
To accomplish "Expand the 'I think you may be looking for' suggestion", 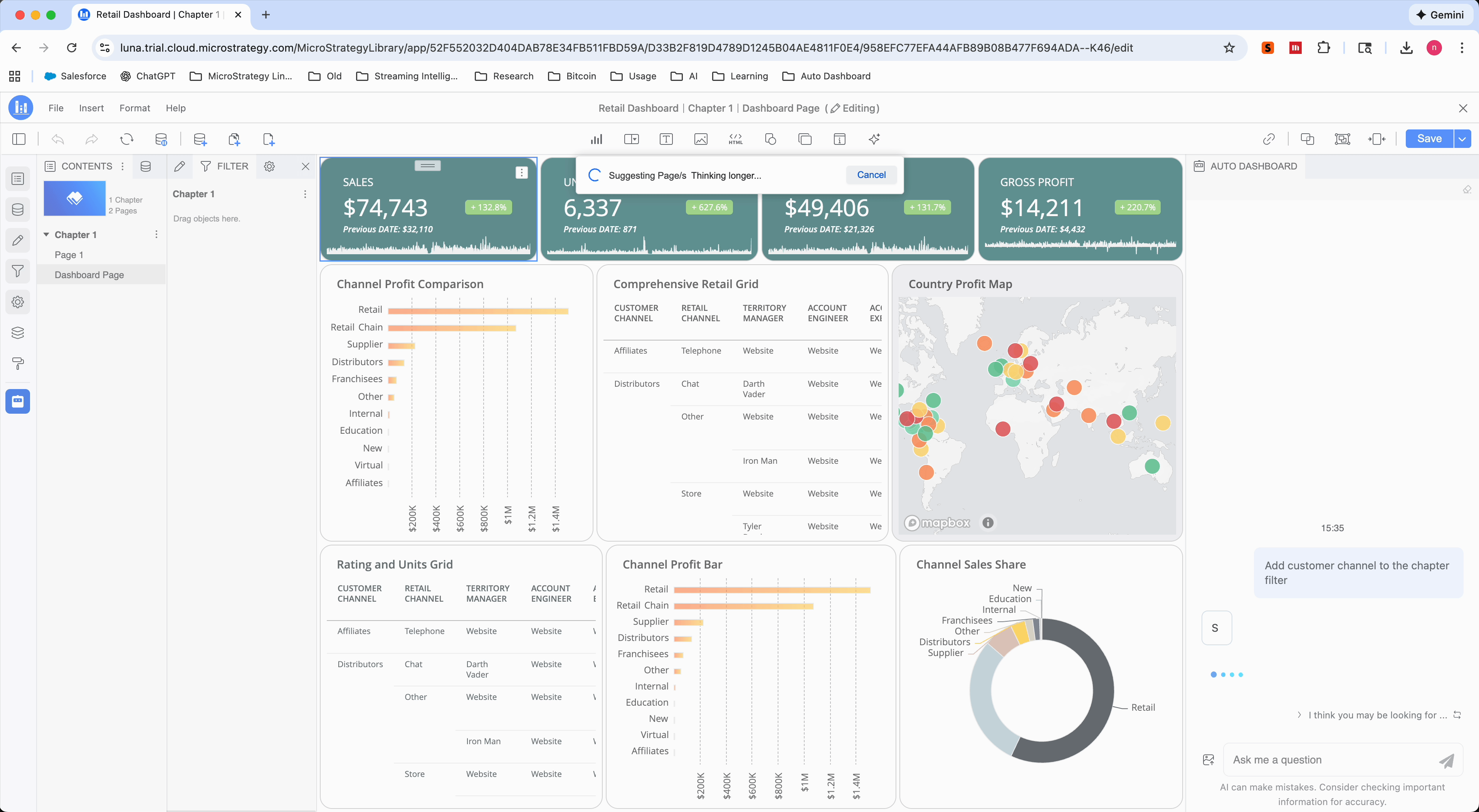I will [x=1299, y=715].
